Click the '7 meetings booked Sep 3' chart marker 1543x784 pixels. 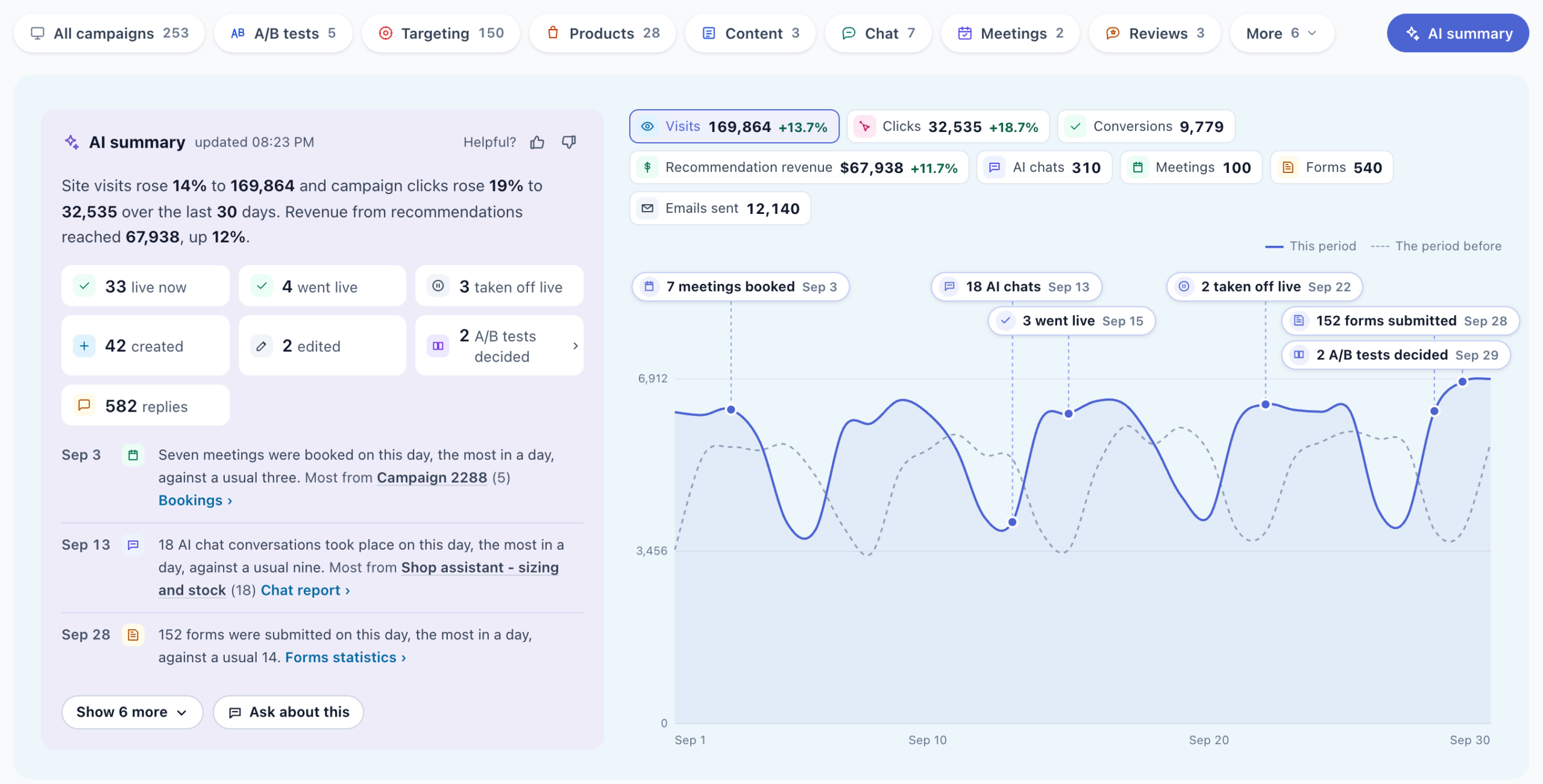(x=741, y=287)
